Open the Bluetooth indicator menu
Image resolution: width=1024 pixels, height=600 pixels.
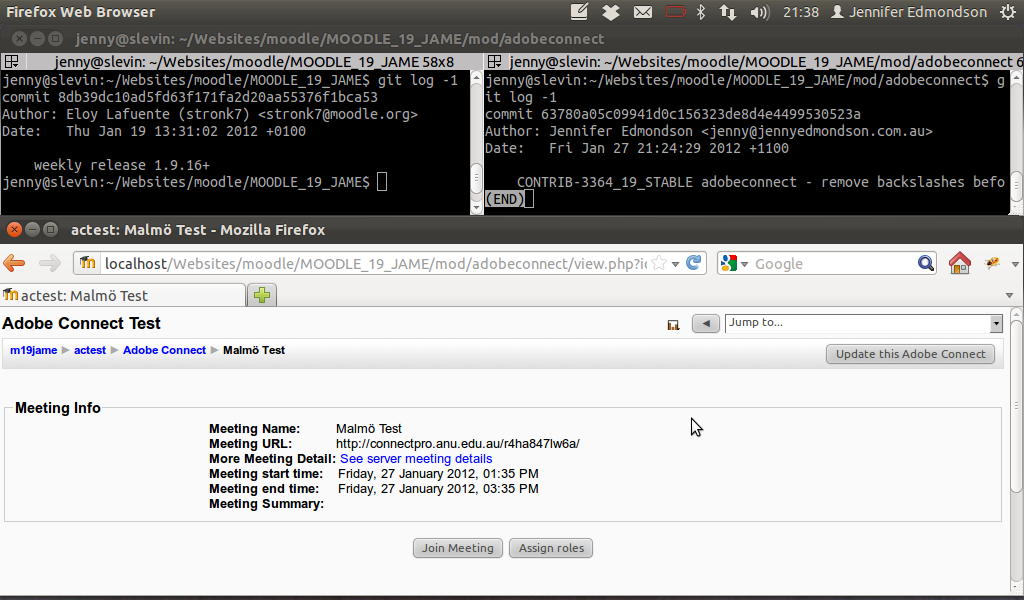tap(701, 12)
